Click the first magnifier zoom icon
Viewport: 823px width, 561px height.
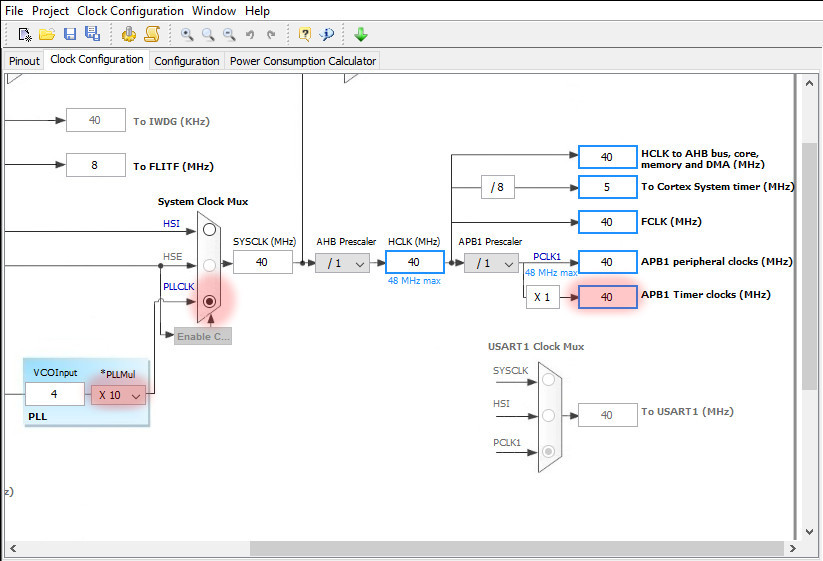tap(187, 34)
